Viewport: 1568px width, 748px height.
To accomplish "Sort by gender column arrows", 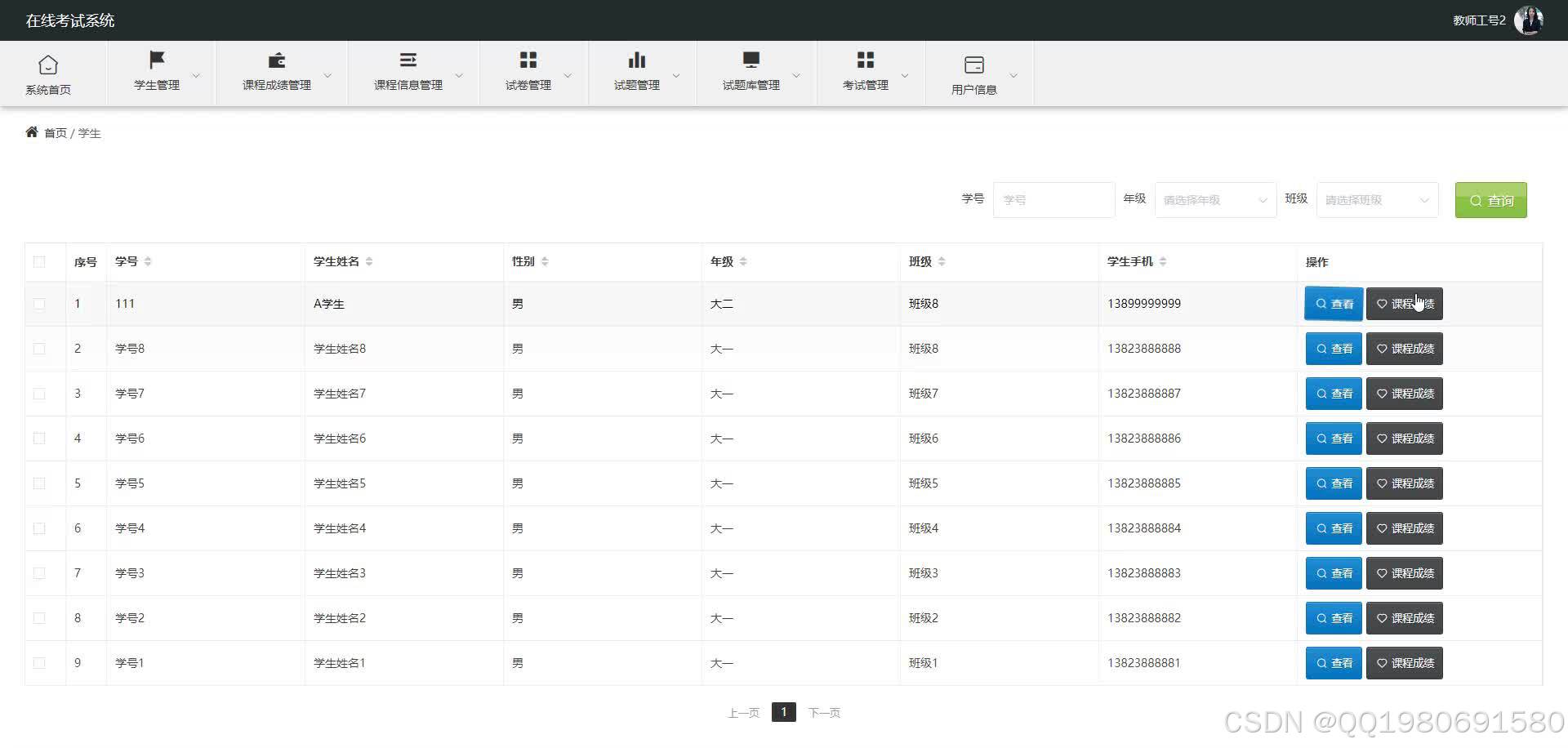I will pos(545,261).
